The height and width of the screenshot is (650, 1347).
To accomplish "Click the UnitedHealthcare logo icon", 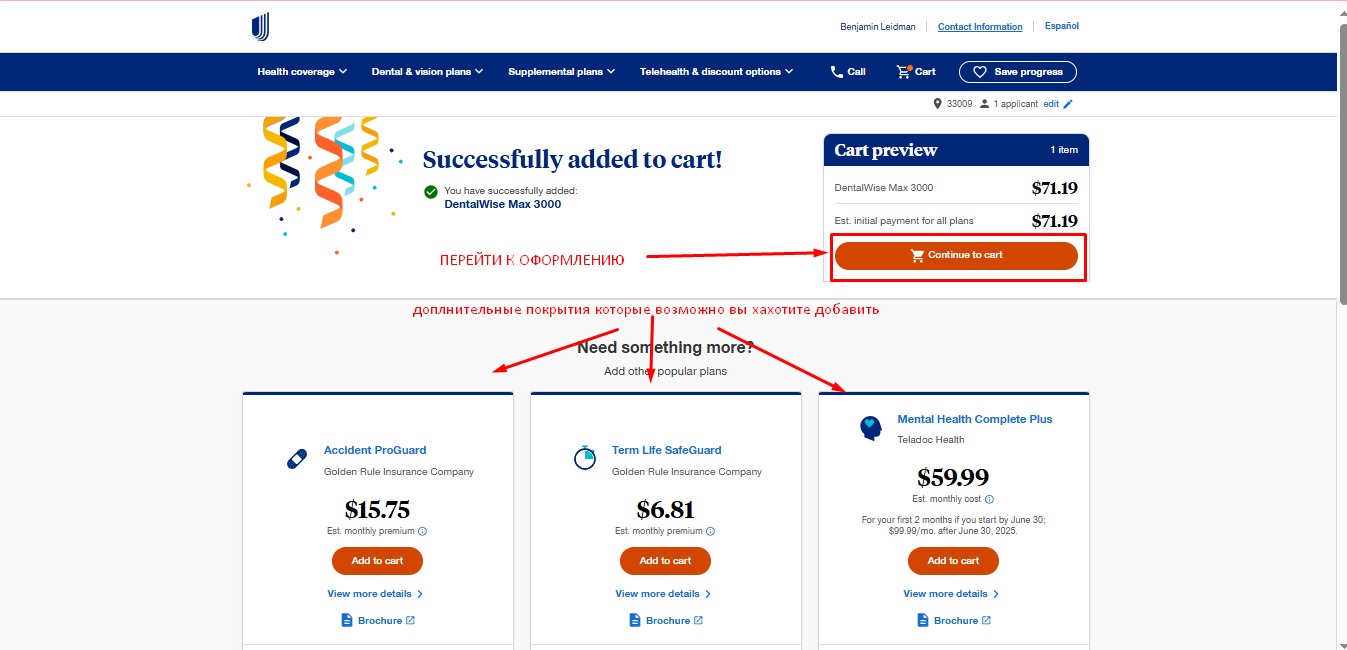I will coord(261,27).
